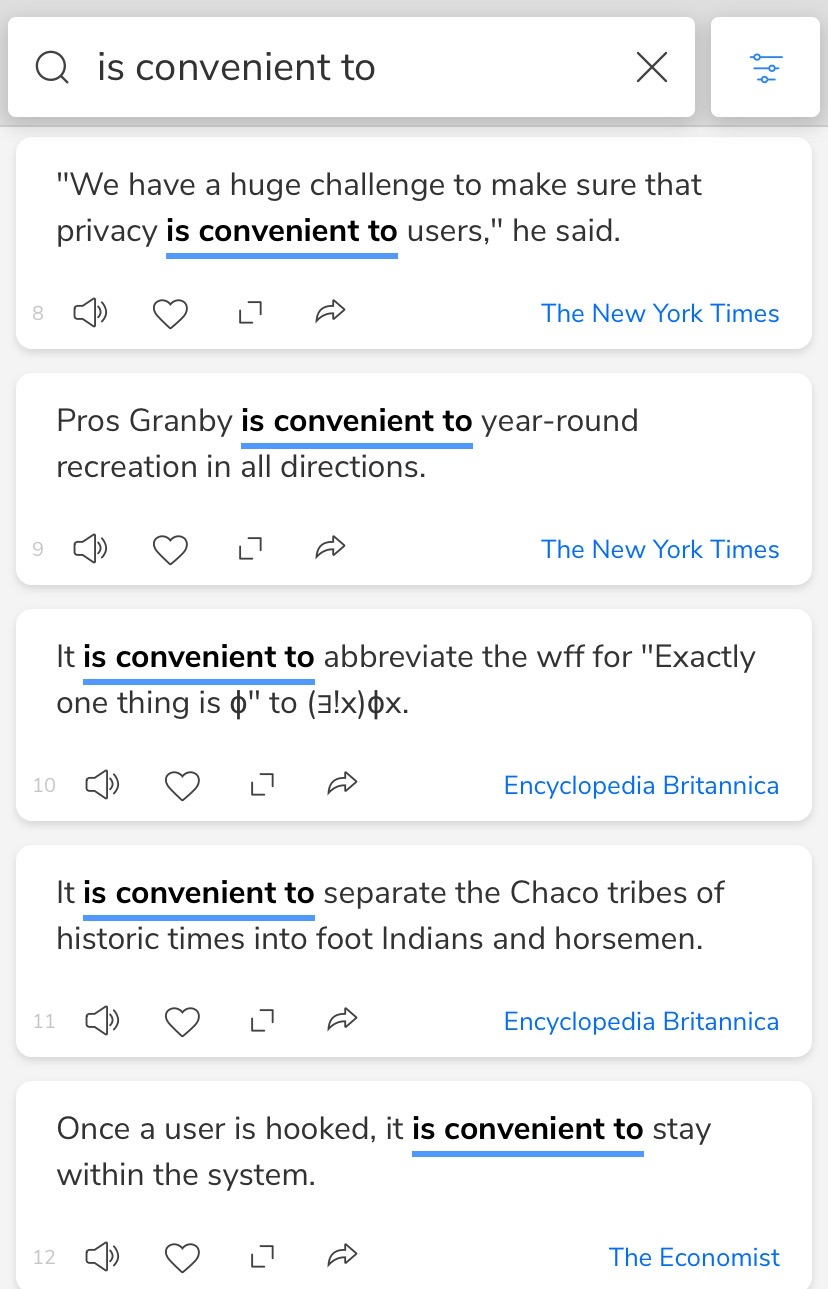Open Encyclopedia Britannica source for sentence 11
The height and width of the screenshot is (1289, 828).
click(x=641, y=1021)
